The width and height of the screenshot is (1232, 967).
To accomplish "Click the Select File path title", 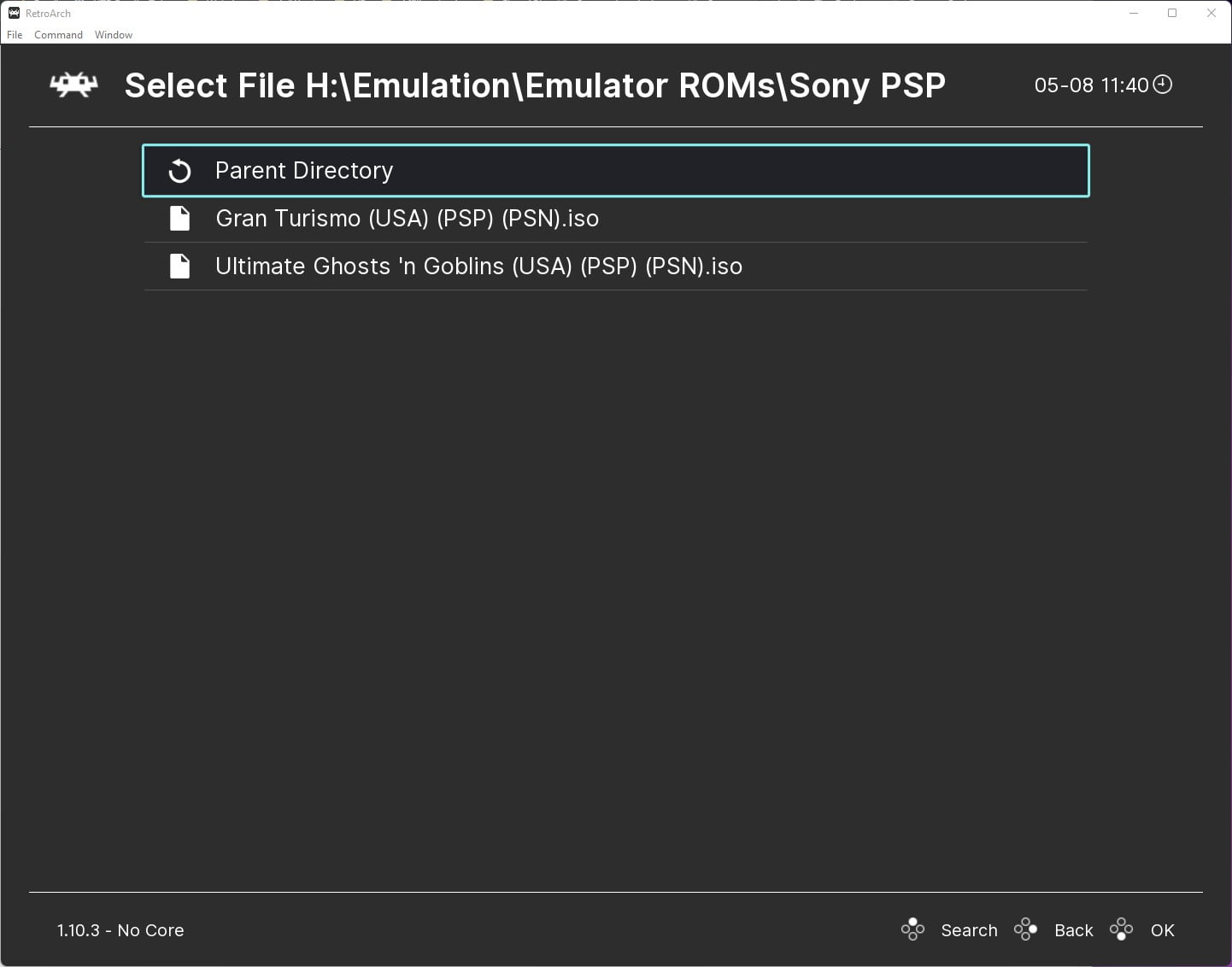I will 535,85.
